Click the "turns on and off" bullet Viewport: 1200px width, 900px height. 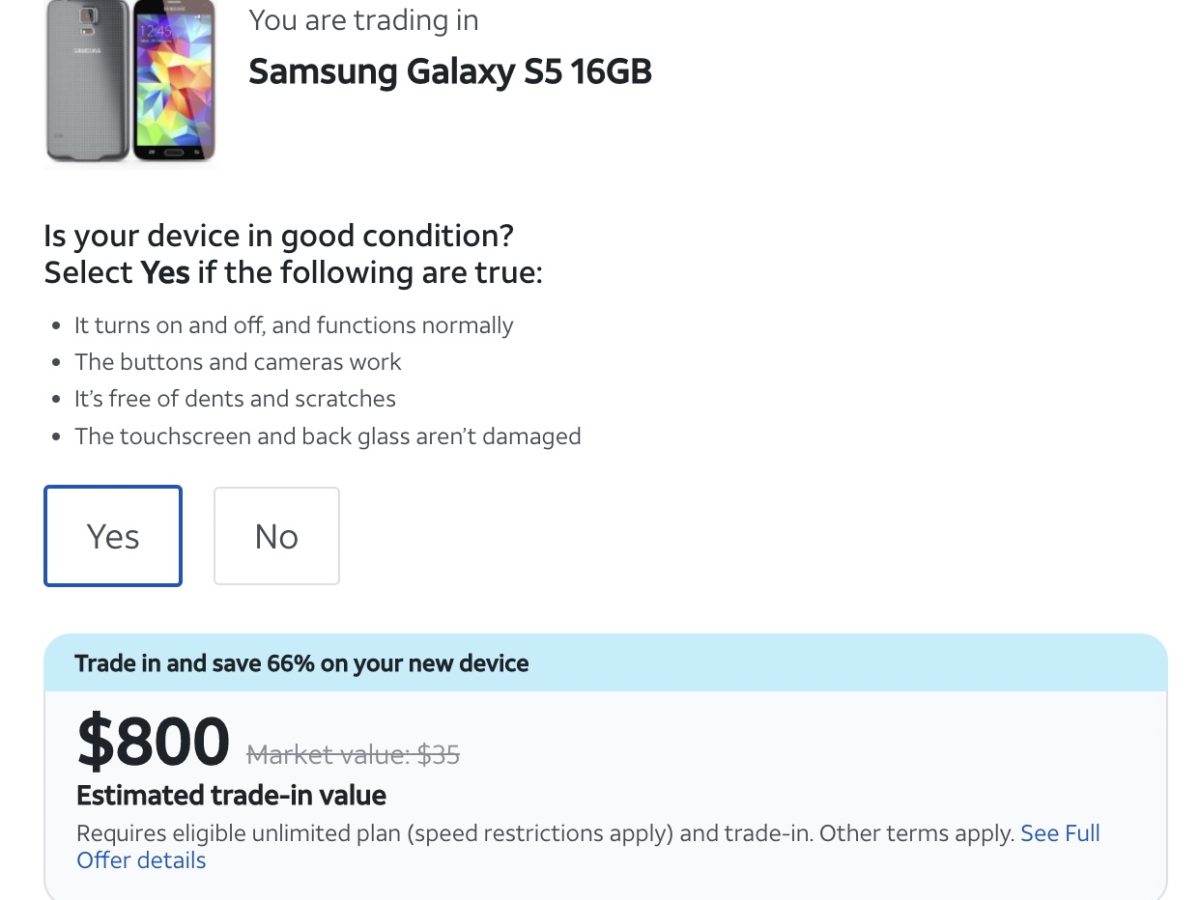293,325
